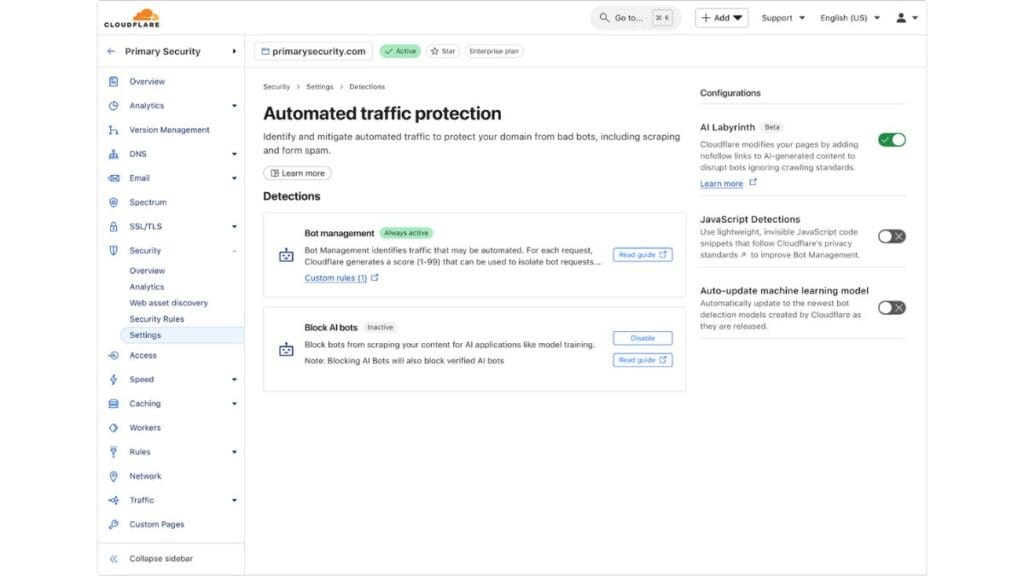Click the Security shield icon
Screen dimensions: 1024x576
click(x=114, y=251)
